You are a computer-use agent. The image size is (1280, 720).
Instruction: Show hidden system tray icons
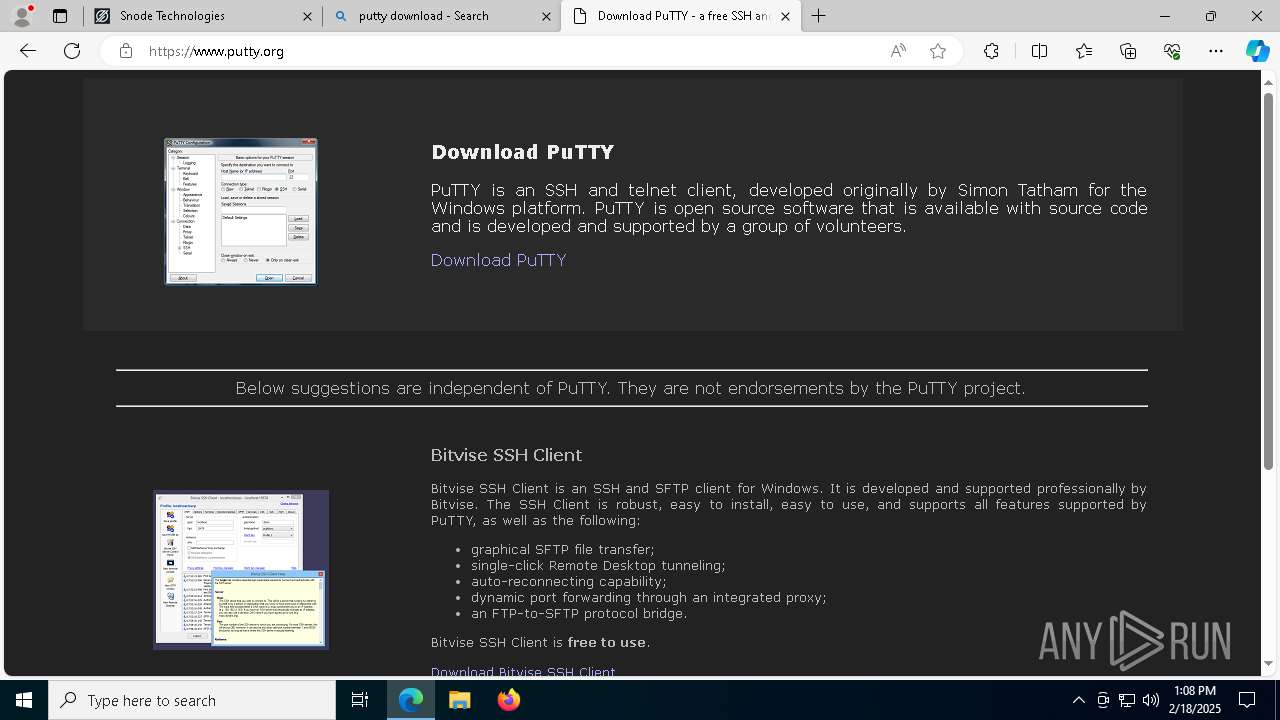(1078, 700)
